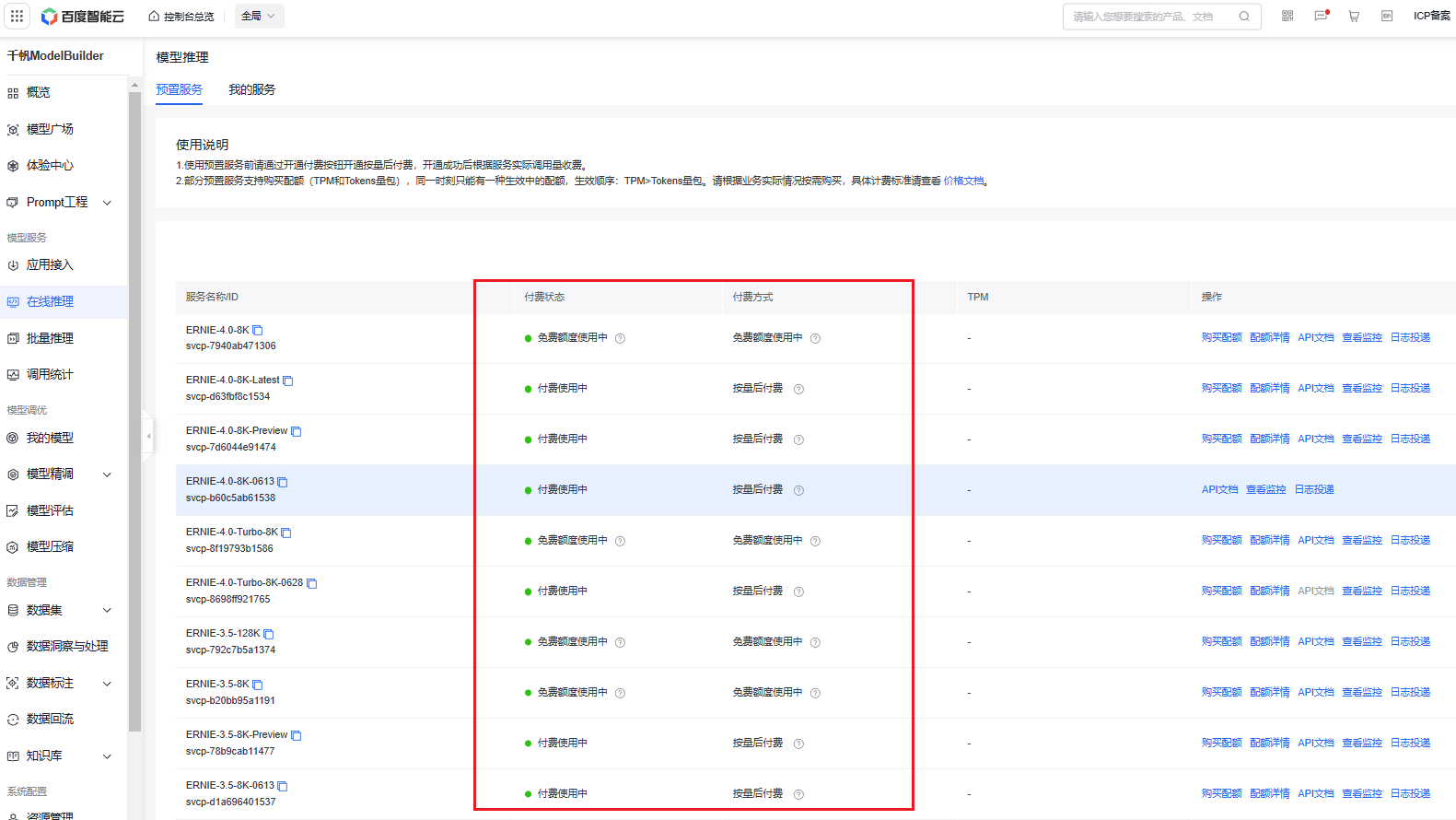Click 购买配额 for ERNIE-3.5-8K-Preview
The width and height of the screenshot is (1456, 820).
coord(1222,744)
